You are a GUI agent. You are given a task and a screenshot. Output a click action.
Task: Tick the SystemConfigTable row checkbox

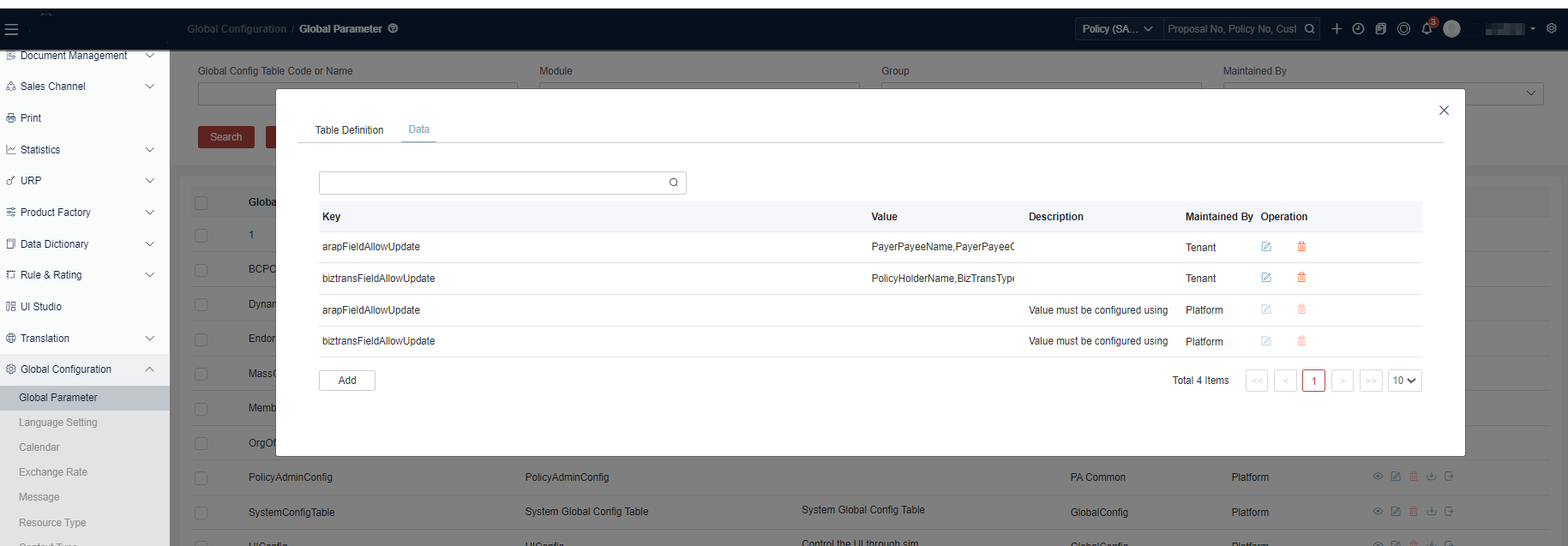click(201, 513)
